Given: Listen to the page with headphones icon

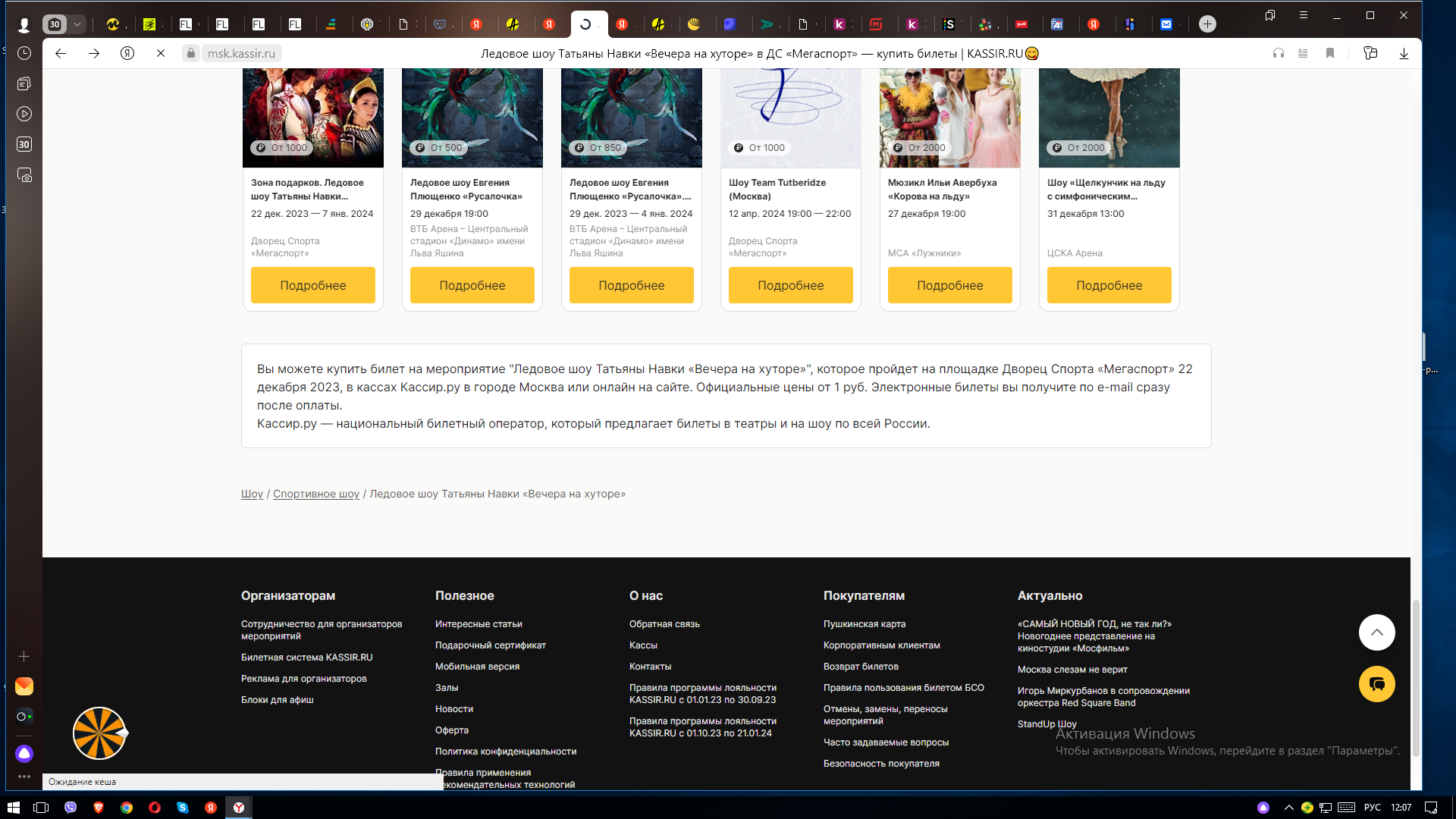Looking at the screenshot, I should (x=1279, y=53).
